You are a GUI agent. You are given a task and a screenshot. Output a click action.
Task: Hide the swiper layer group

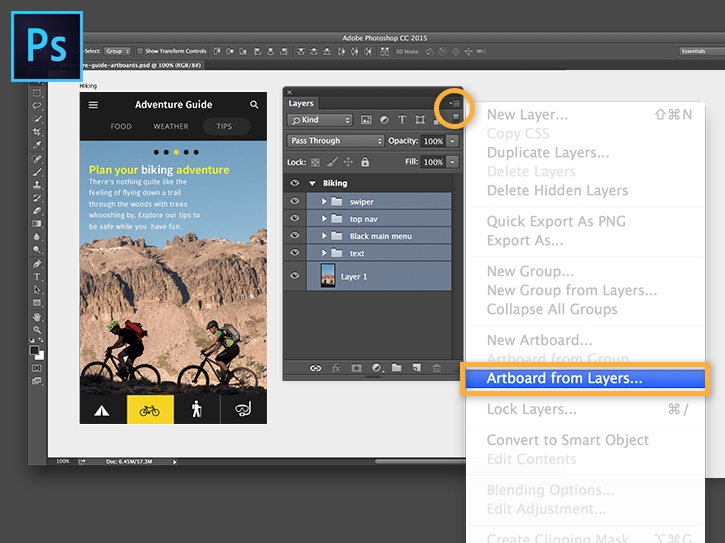point(295,202)
